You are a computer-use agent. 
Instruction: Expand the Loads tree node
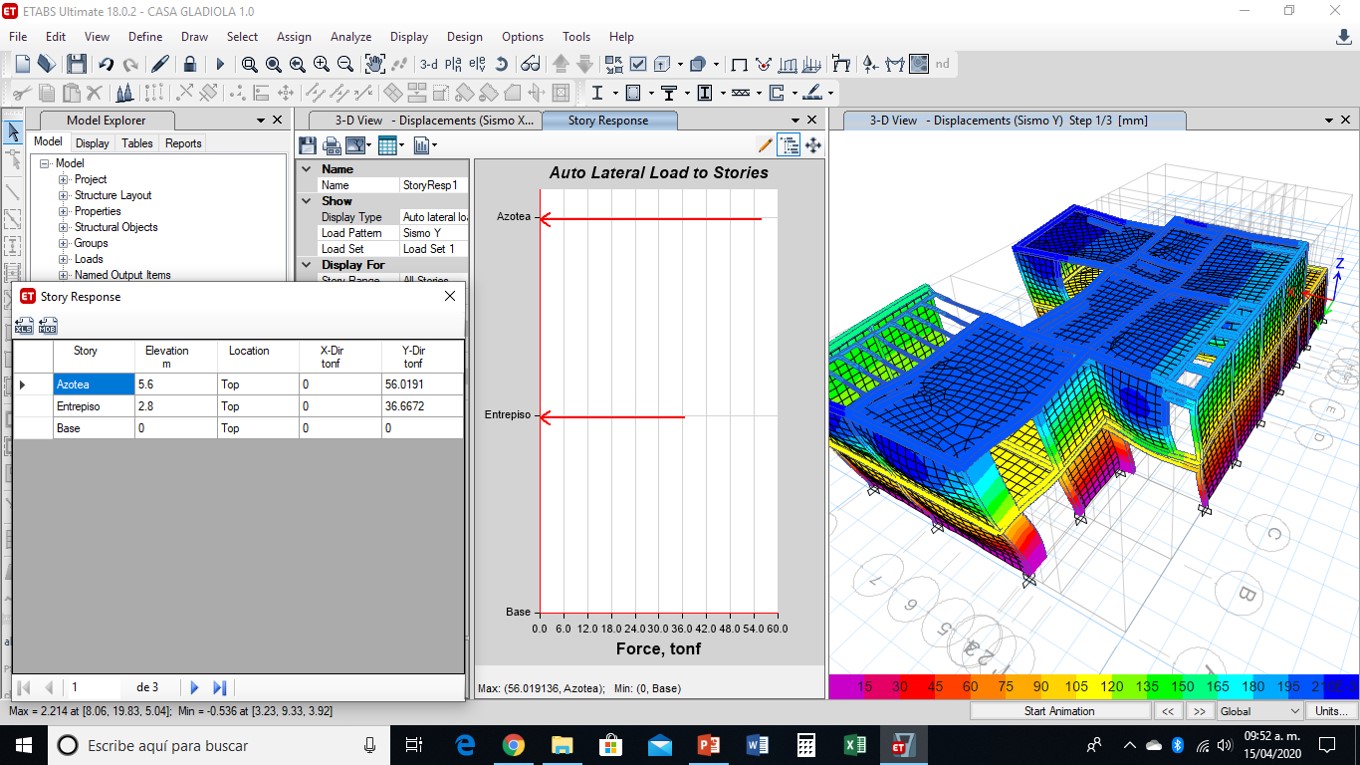click(x=64, y=259)
